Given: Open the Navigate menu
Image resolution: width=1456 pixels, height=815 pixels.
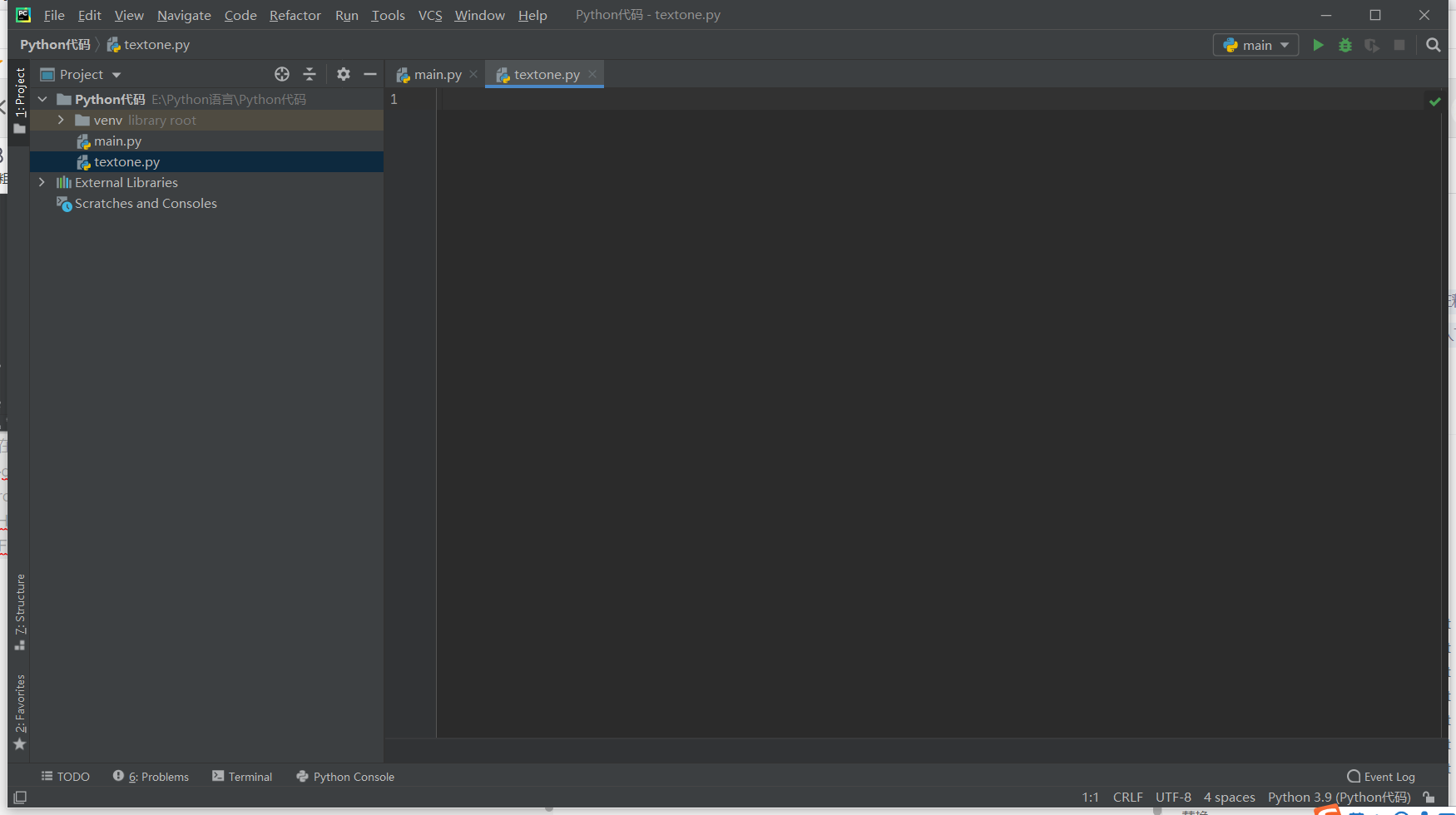Looking at the screenshot, I should click(184, 15).
